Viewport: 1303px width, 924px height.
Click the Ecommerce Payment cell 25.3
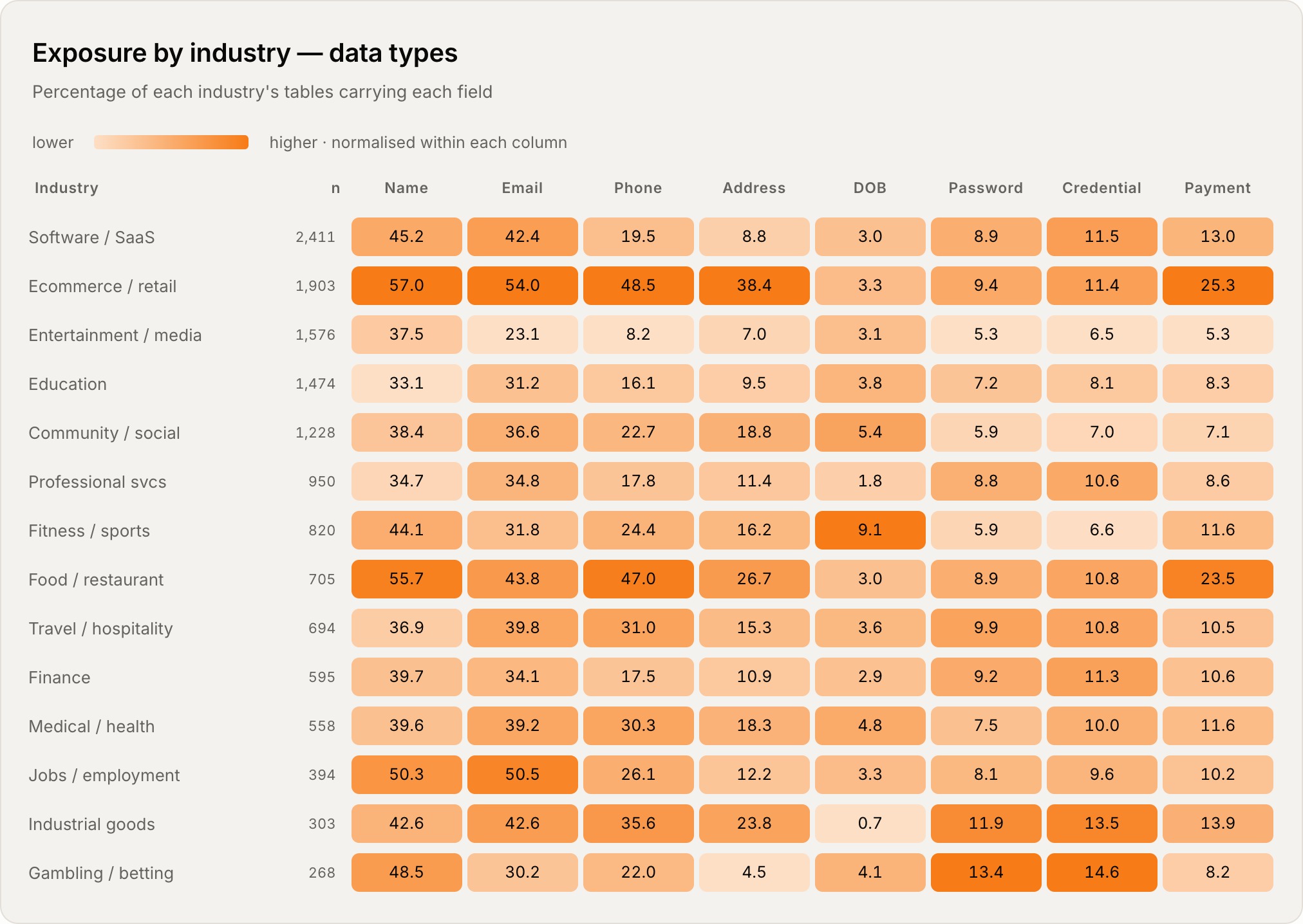tap(1217, 286)
